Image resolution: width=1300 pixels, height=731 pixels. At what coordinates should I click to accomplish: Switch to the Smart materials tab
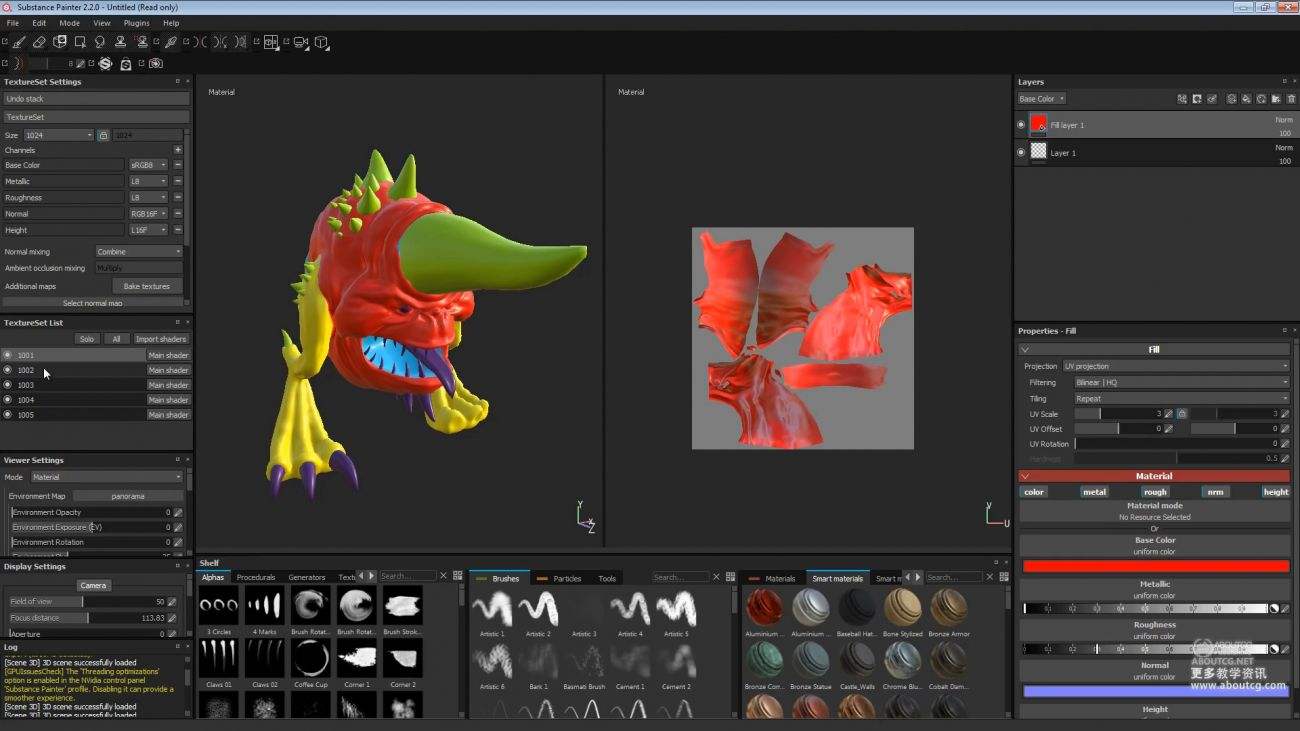pyautogui.click(x=838, y=577)
